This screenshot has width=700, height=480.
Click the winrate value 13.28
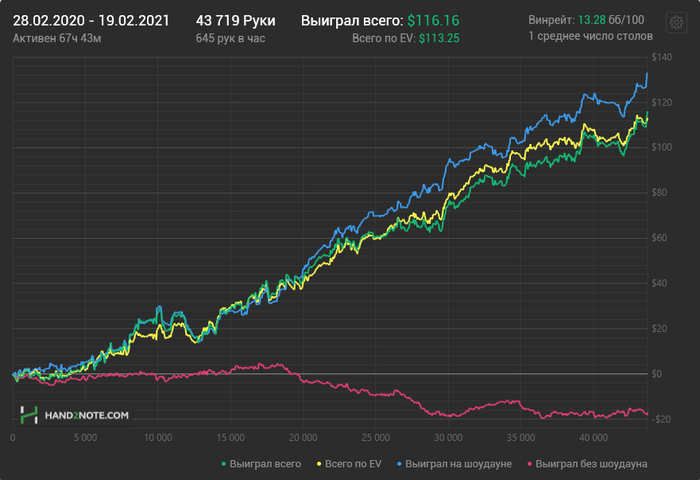tap(592, 20)
